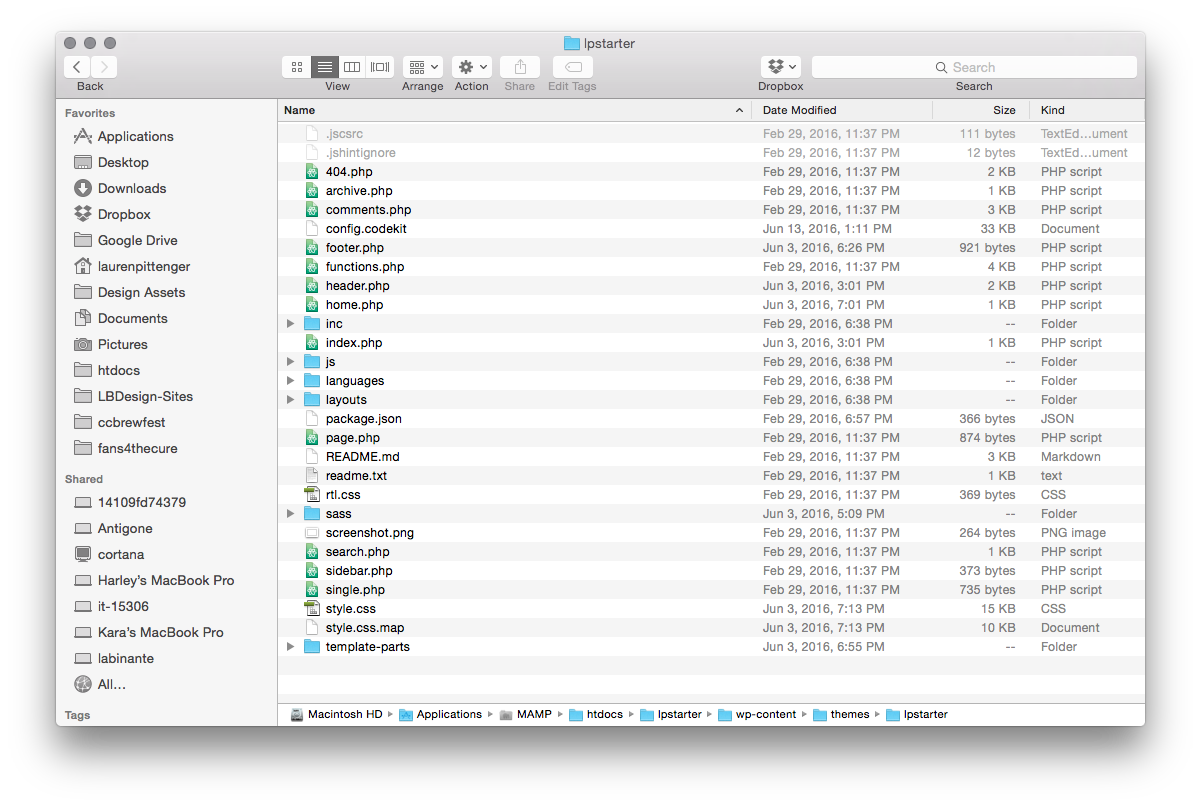Select the style.css.map file

pyautogui.click(x=711, y=628)
